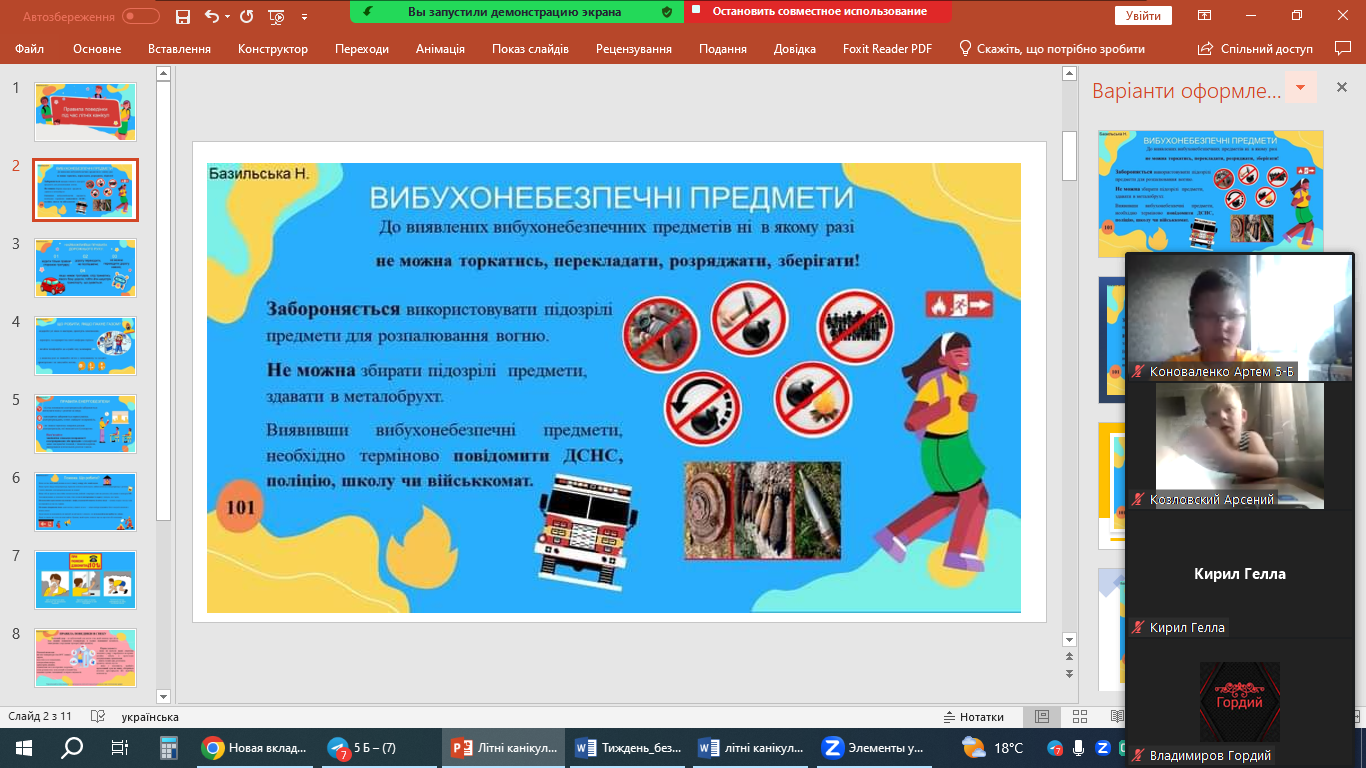Open the Переходи ribbon tab

coord(362,48)
